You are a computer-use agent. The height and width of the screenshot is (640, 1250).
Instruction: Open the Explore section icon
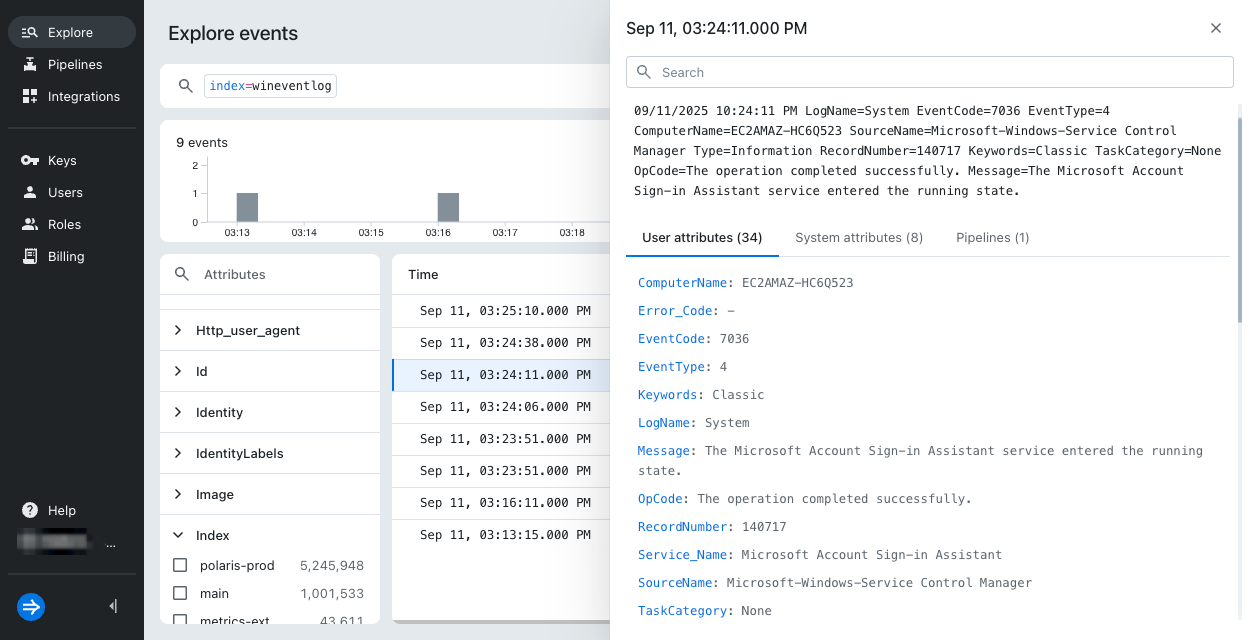[30, 32]
